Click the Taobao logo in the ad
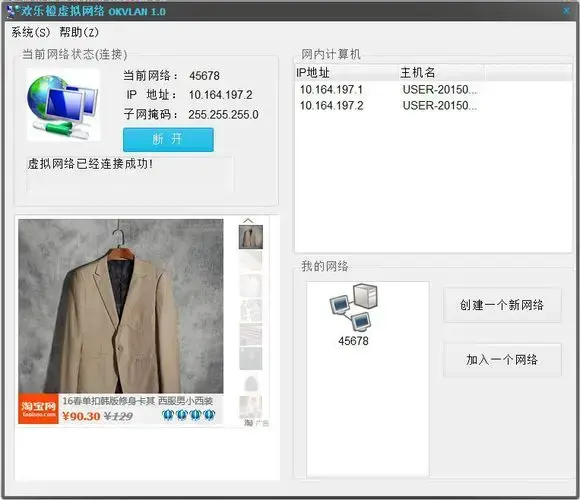 coord(38,408)
